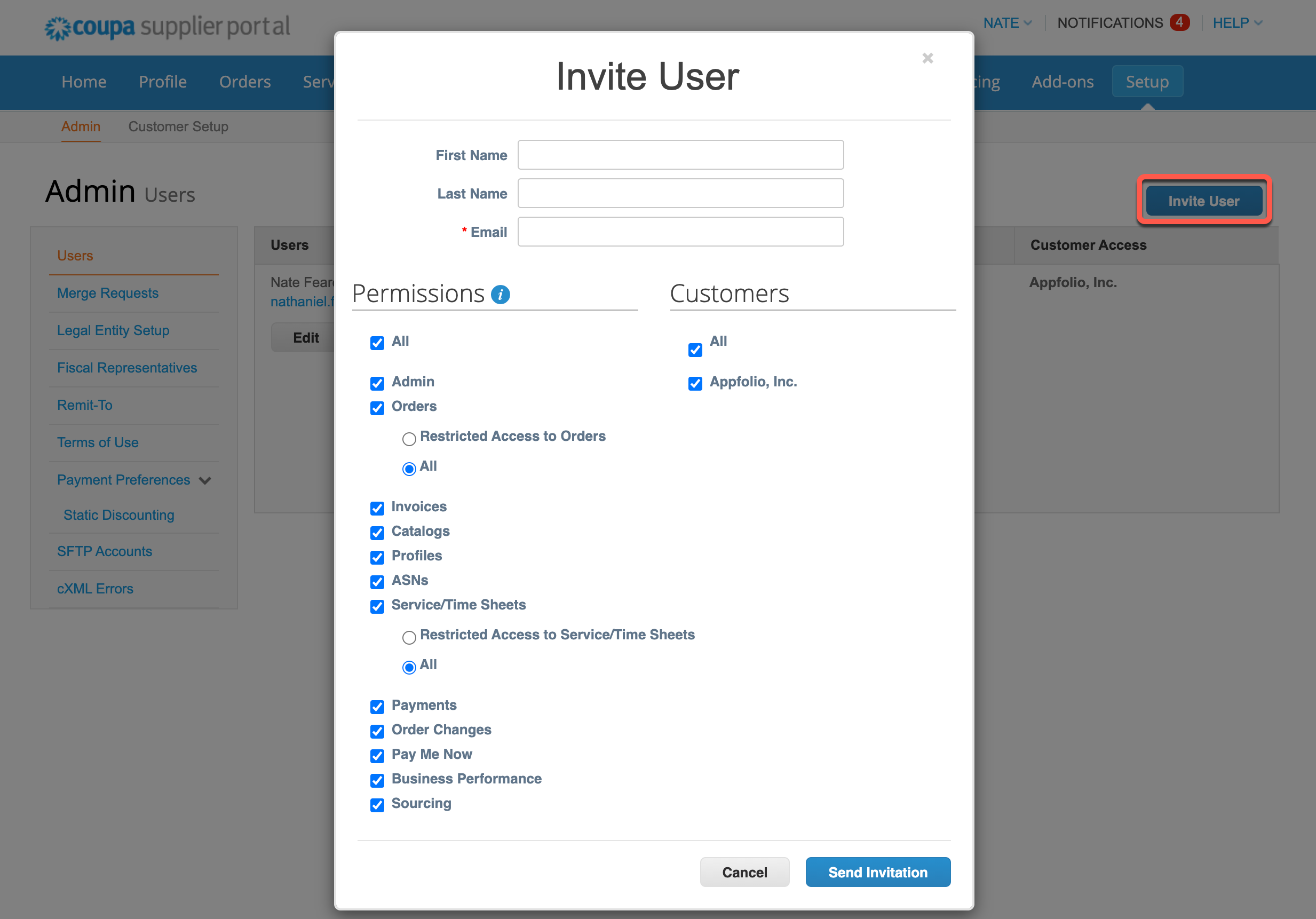Click the 'Appfolio, Inc.' Customer Access cell
Image resolution: width=1316 pixels, height=919 pixels.
(x=1073, y=282)
